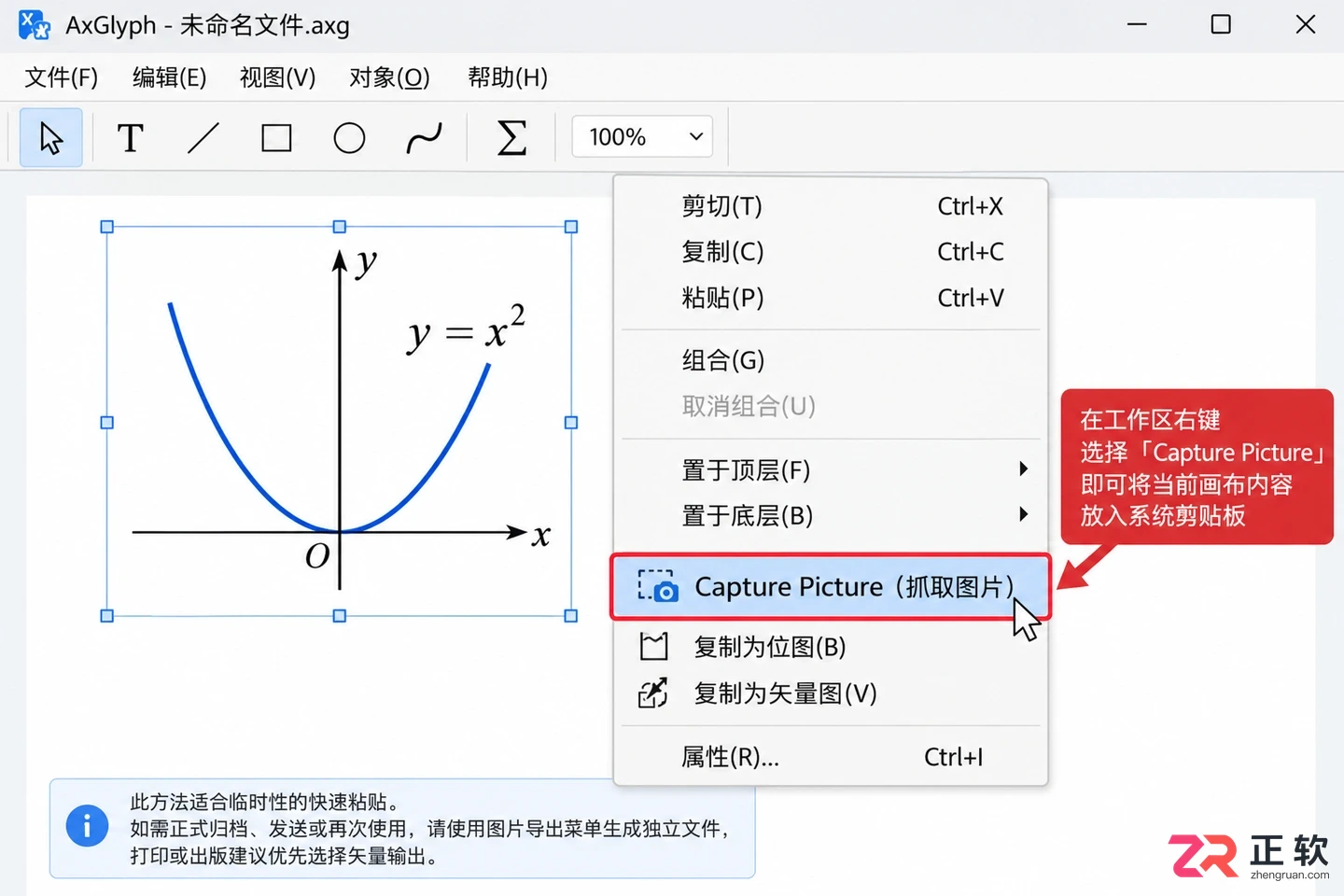This screenshot has height=896, width=1344.
Task: Maximize the AxGlyph window
Action: coord(1221,24)
